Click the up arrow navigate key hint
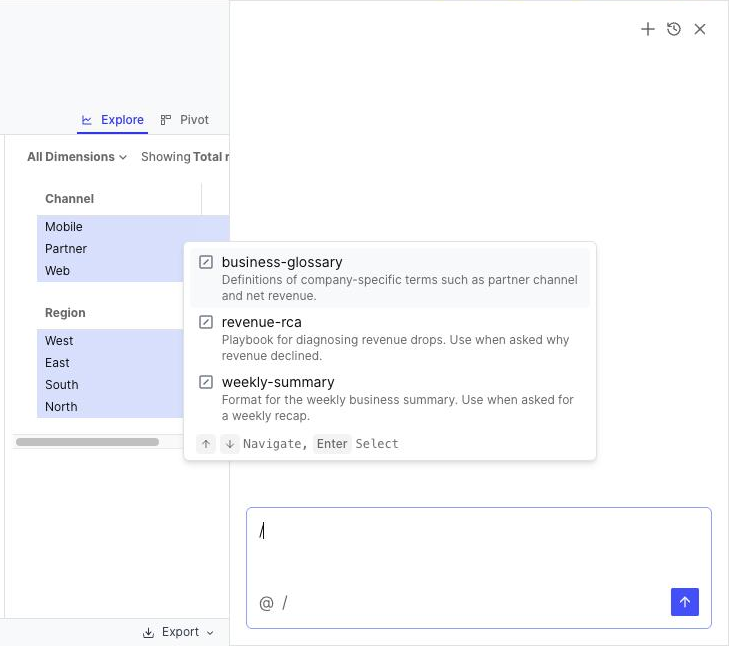This screenshot has width=729, height=646. tap(206, 444)
